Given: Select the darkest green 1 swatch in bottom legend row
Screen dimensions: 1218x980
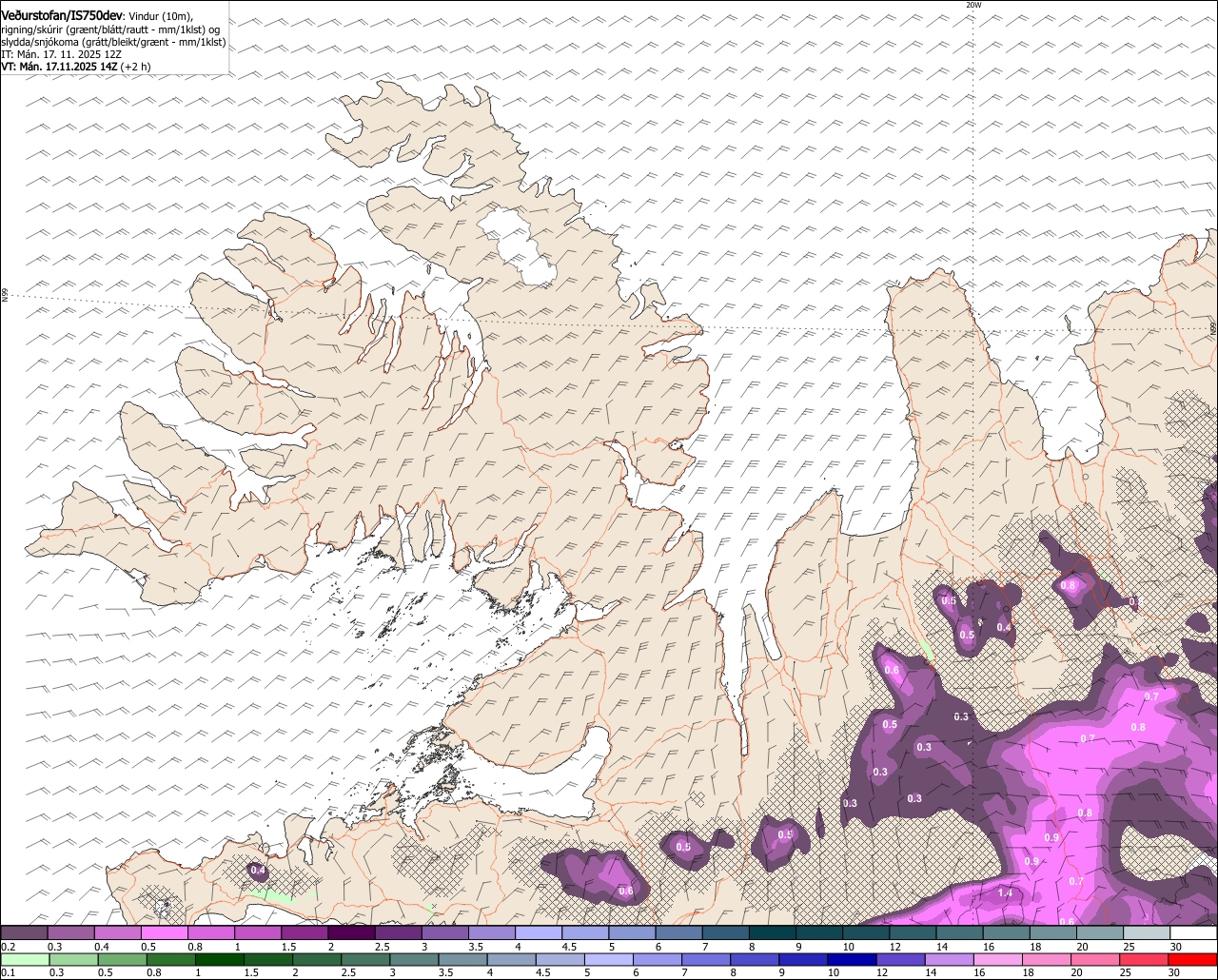Looking at the screenshot, I should [x=219, y=959].
